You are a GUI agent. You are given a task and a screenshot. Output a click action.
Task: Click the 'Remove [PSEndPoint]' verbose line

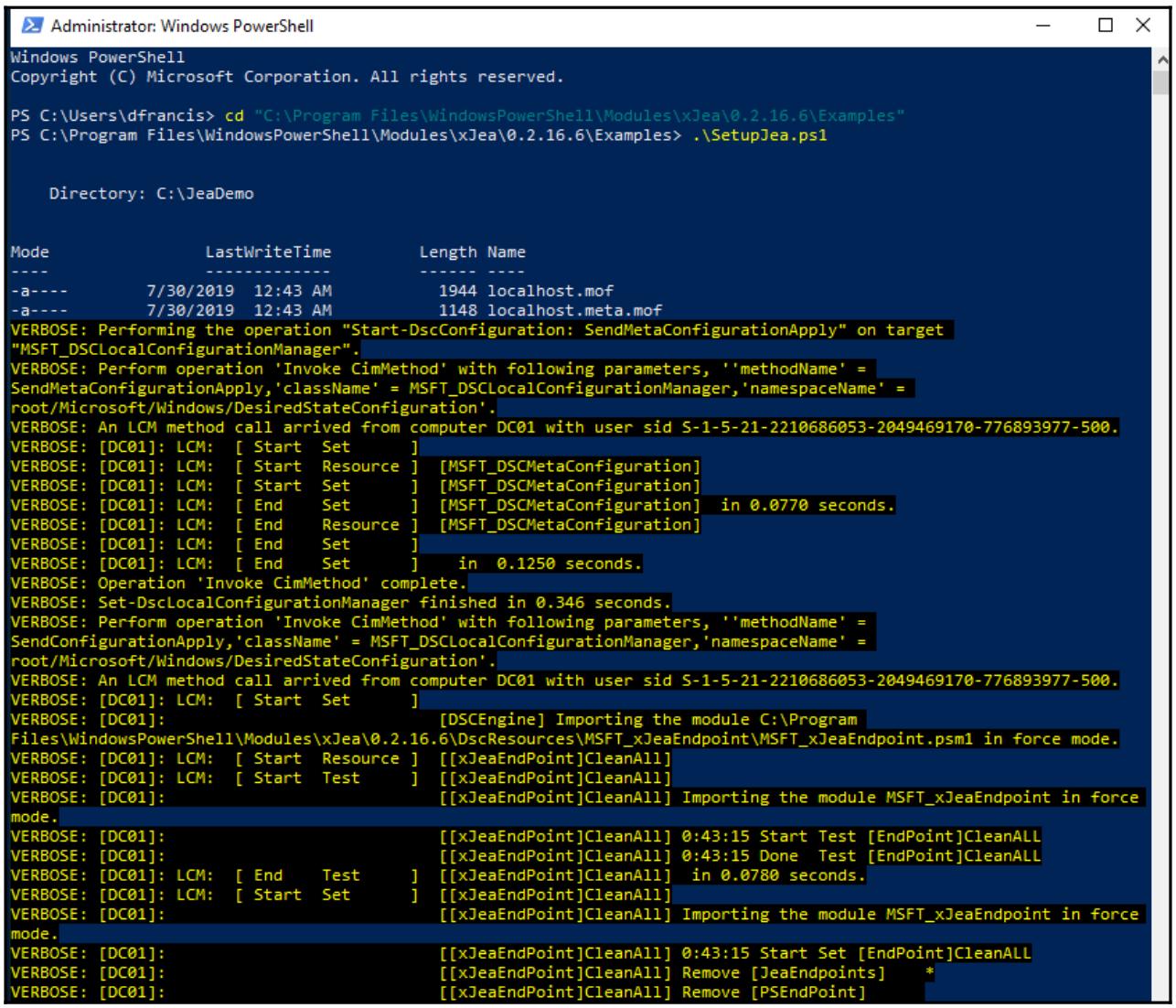click(773, 992)
